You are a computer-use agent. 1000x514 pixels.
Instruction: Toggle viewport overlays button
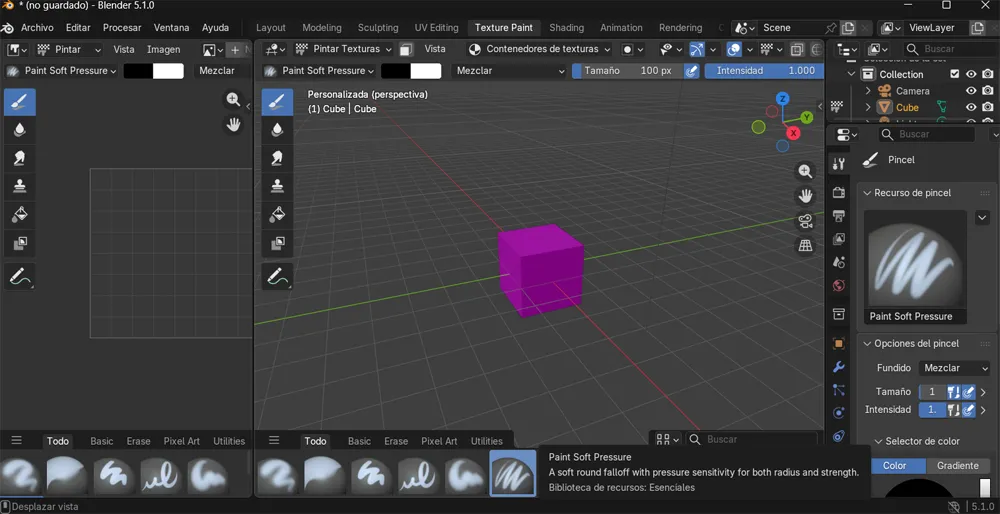pyautogui.click(x=734, y=49)
